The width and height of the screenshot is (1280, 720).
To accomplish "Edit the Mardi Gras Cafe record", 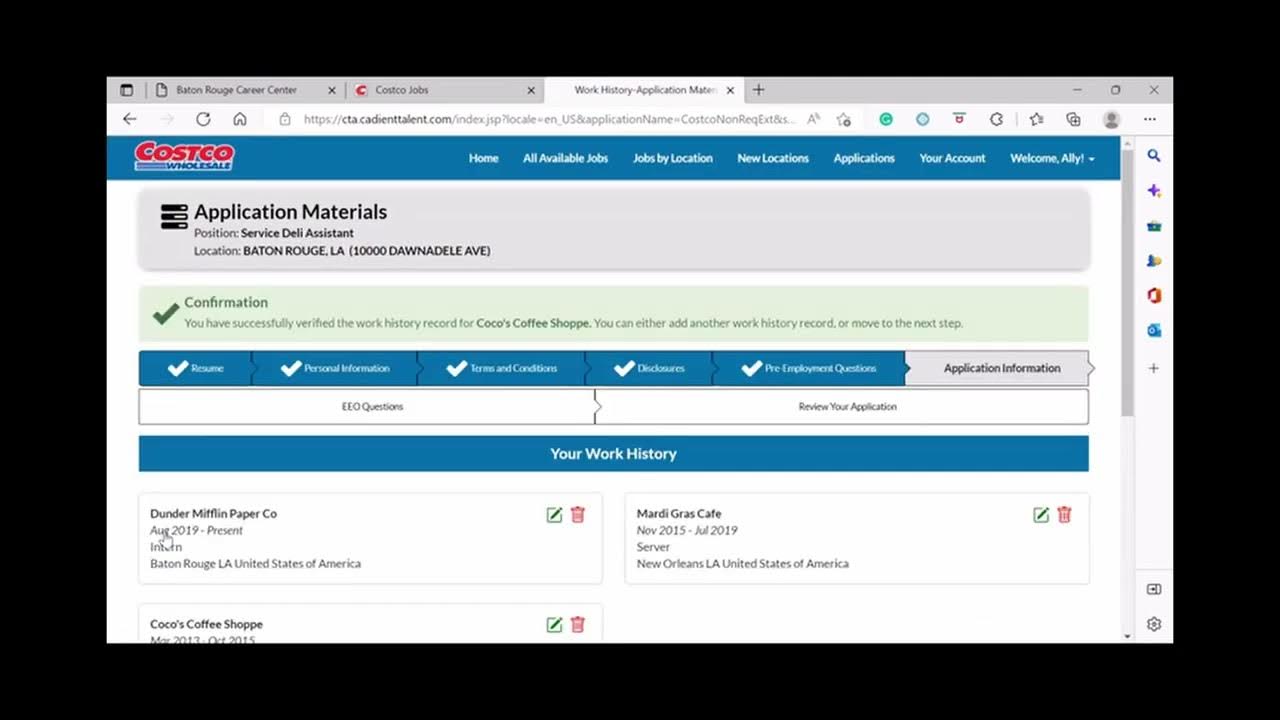I will [1041, 515].
